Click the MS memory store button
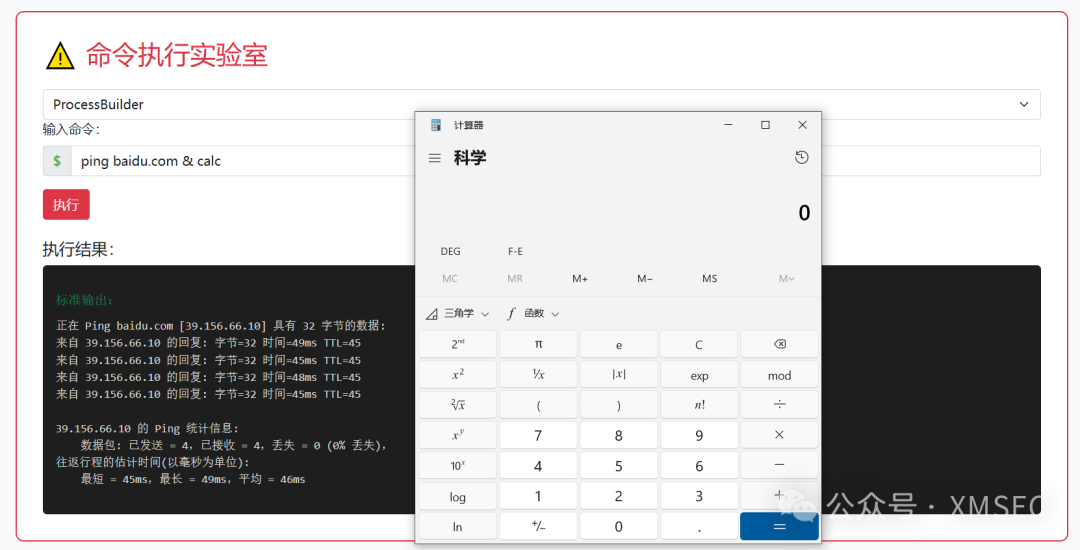Viewport: 1080px width, 550px height. 709,279
